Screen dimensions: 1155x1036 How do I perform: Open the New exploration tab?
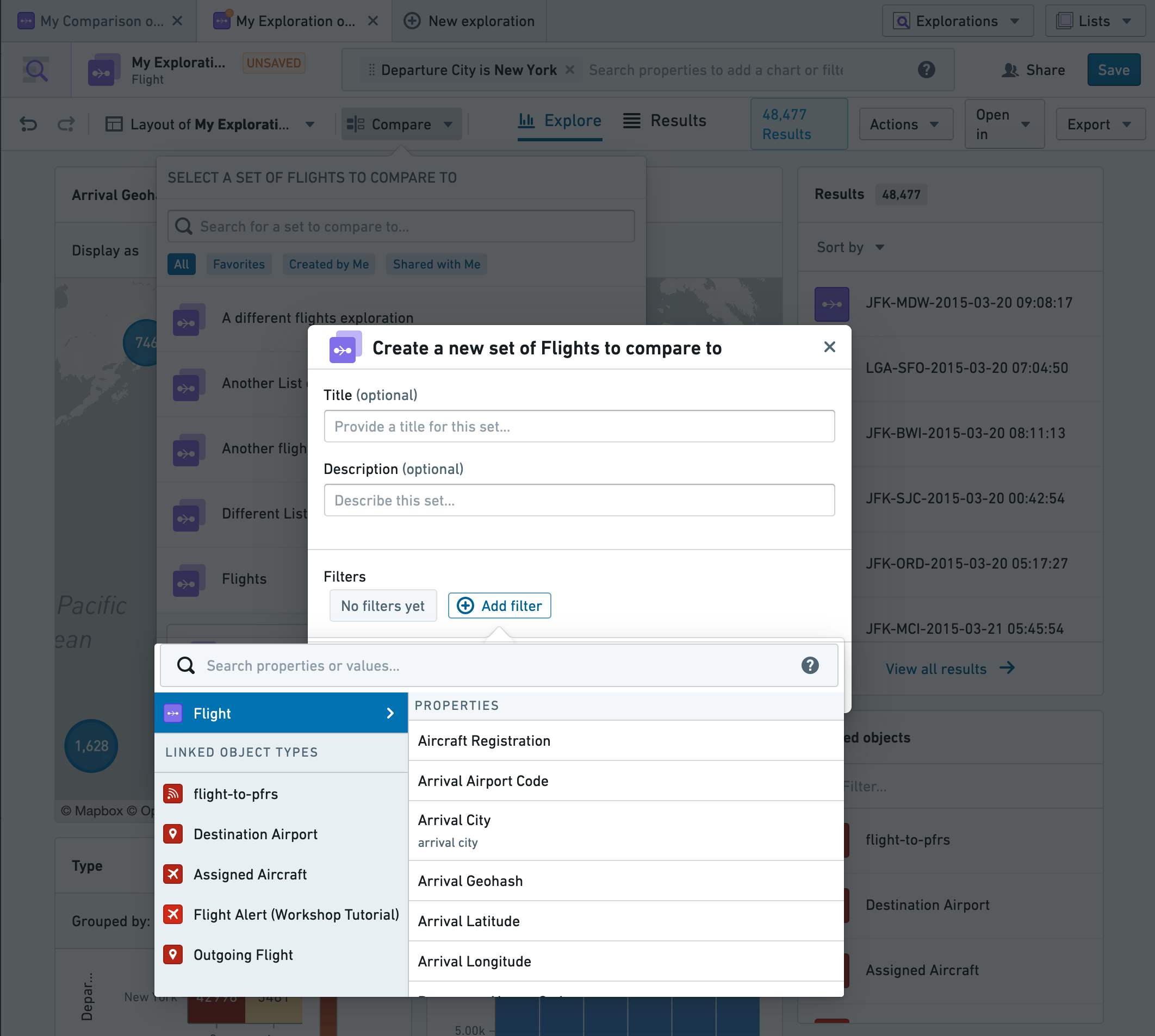(x=469, y=21)
